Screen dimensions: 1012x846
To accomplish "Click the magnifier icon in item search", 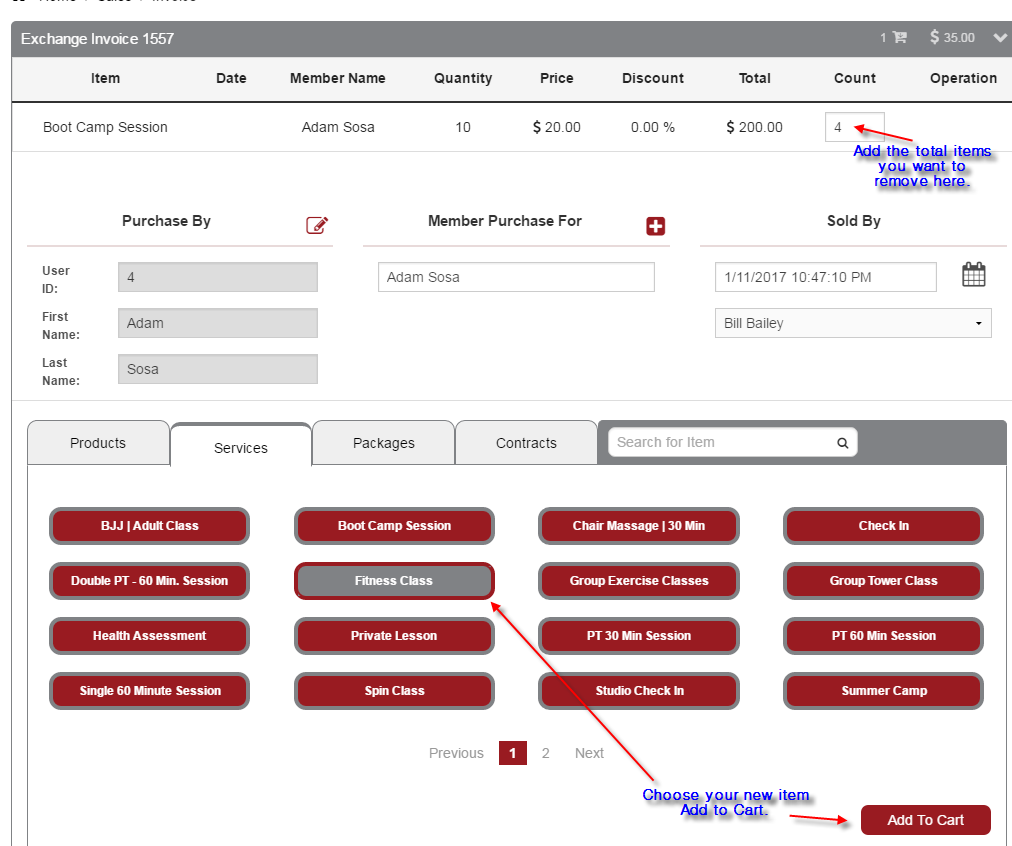I will click(842, 443).
